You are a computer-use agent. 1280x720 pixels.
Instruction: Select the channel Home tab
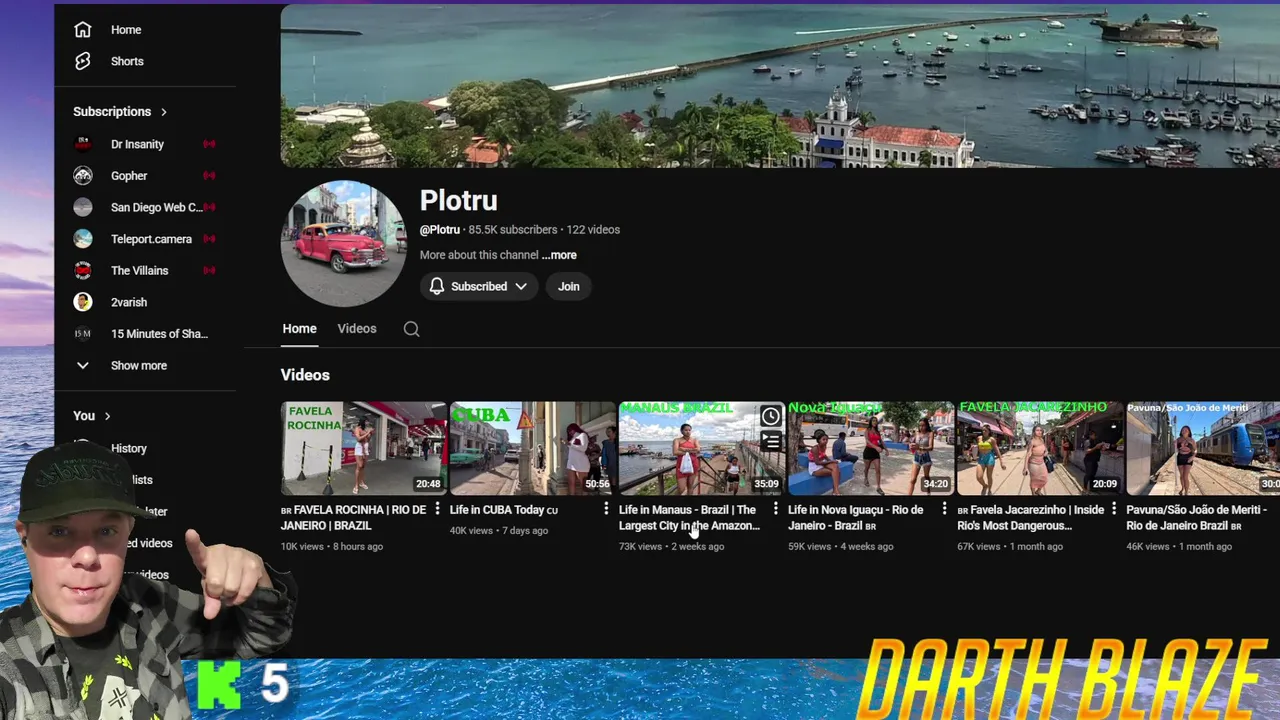[299, 329]
